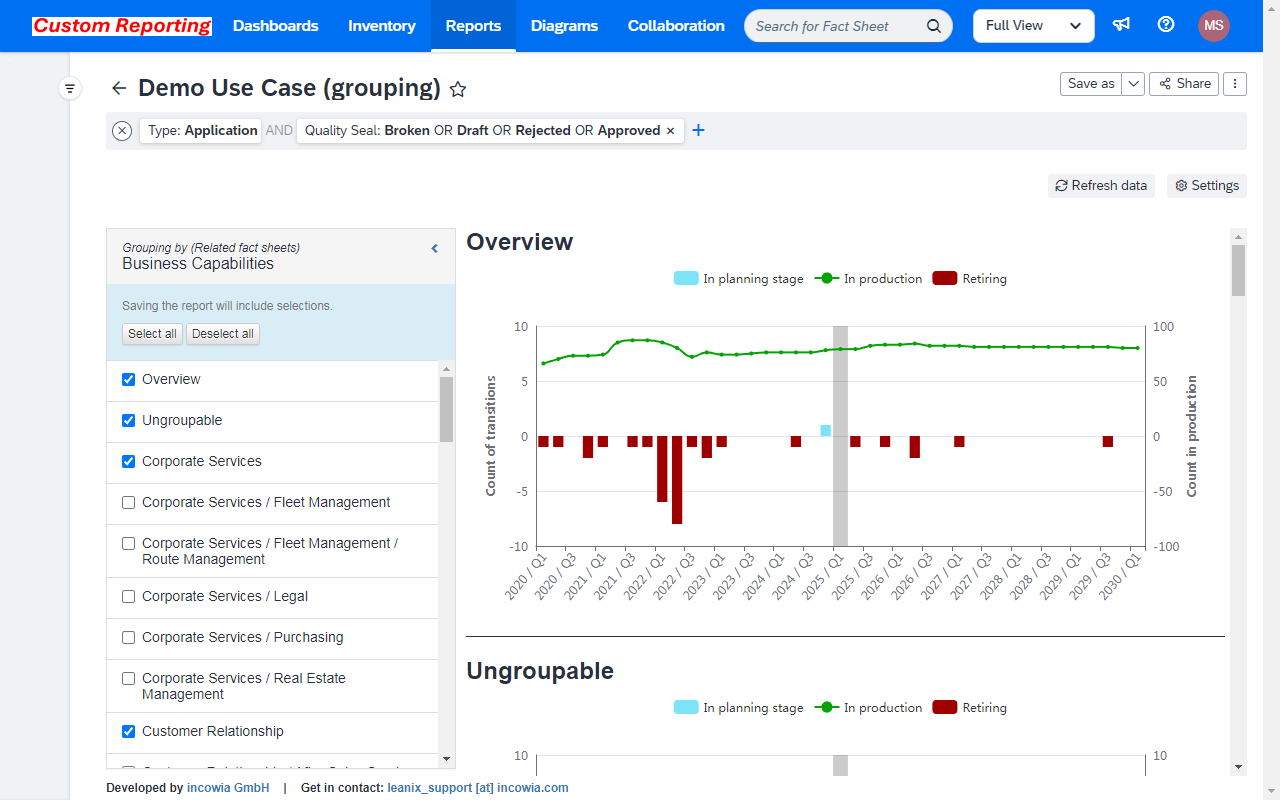Remove the Quality Seal filter chip
The width and height of the screenshot is (1280, 800).
(x=670, y=131)
